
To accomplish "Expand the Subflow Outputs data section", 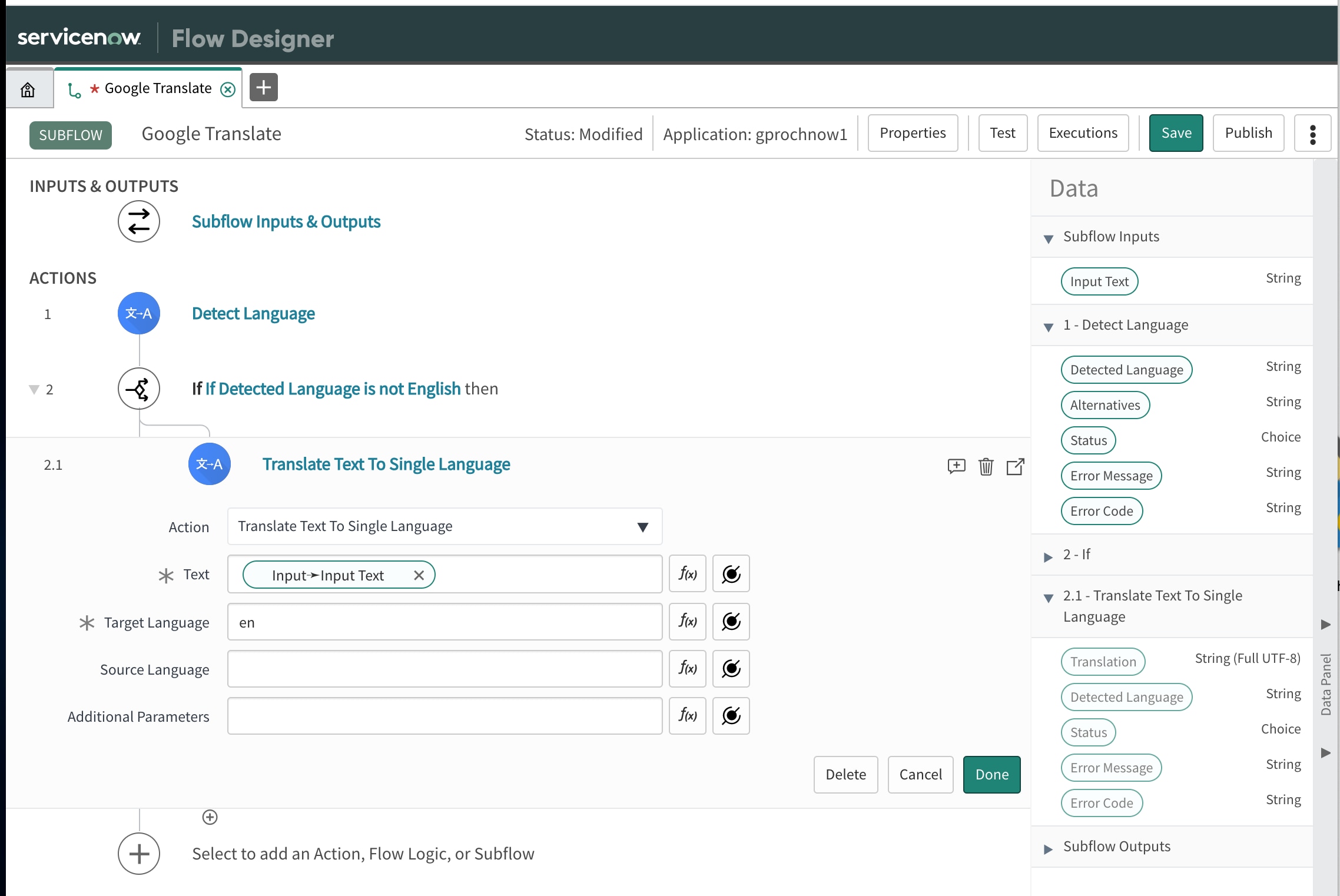I will (1048, 848).
